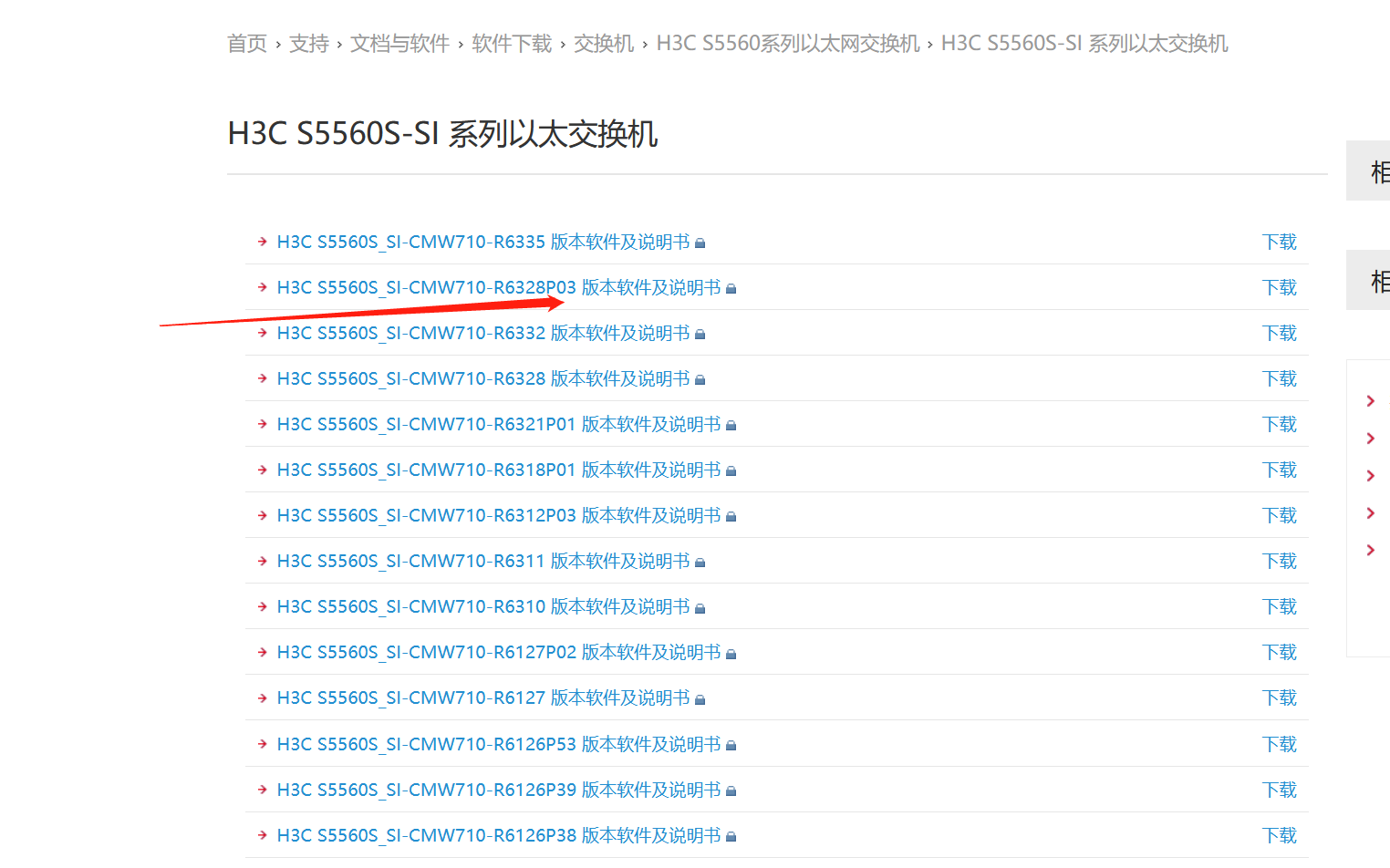Click the lock icon beside R6332 version
This screenshot has width=1390, height=868.
[x=700, y=335]
